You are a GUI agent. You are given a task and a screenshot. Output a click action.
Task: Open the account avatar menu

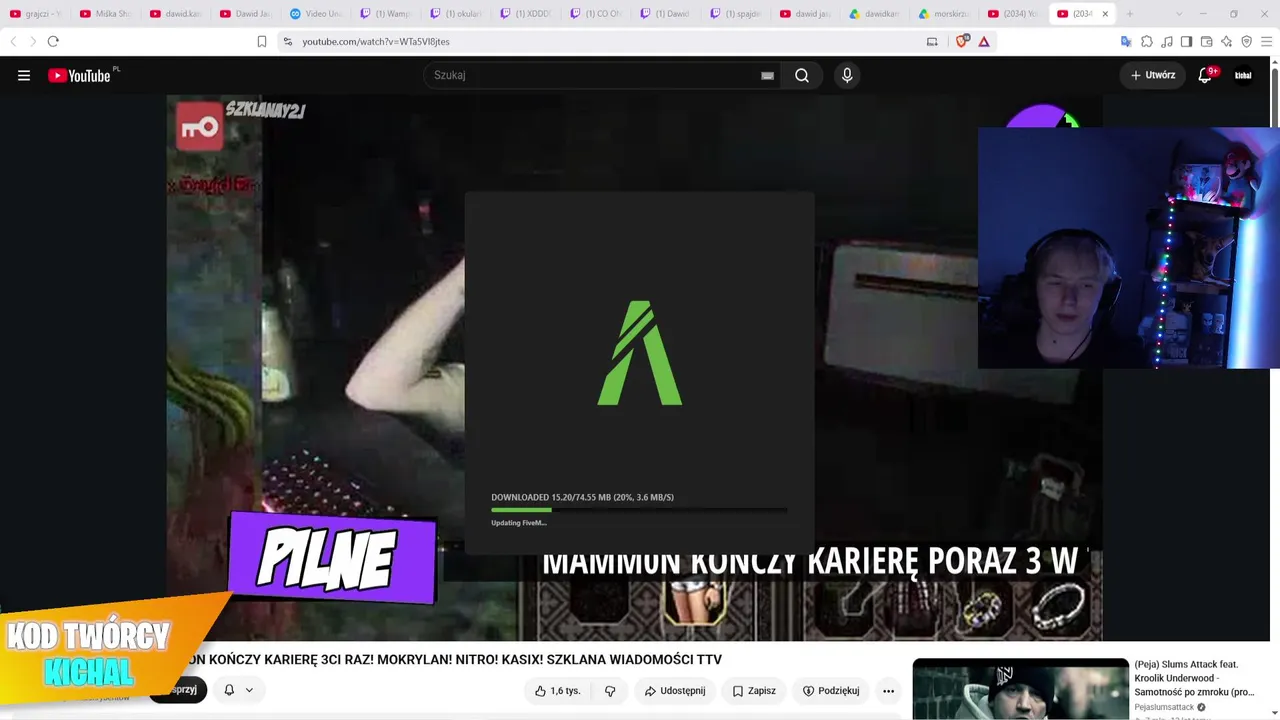click(x=1243, y=75)
